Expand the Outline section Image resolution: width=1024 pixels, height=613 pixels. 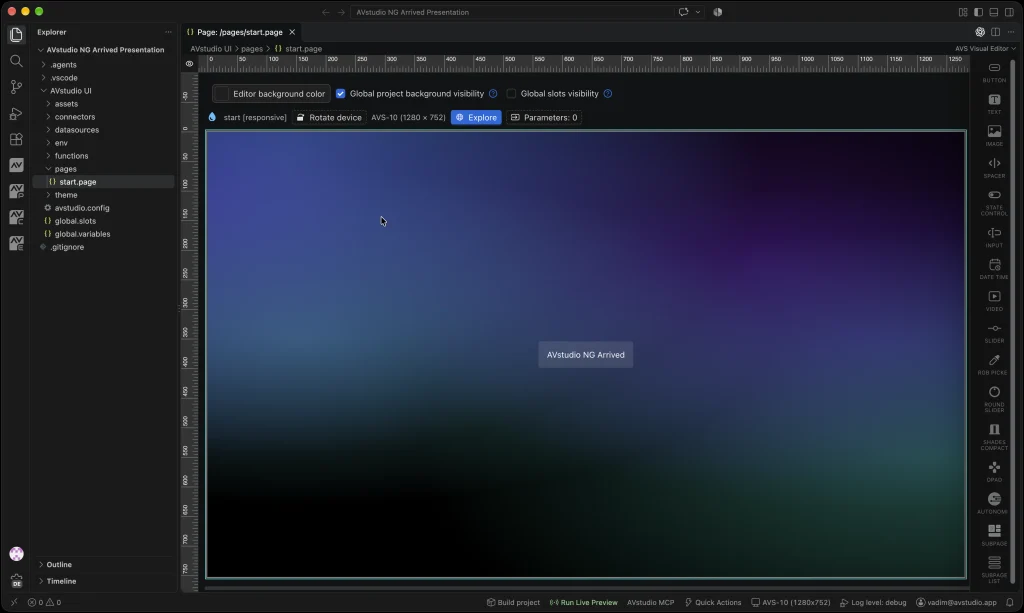coord(104,564)
